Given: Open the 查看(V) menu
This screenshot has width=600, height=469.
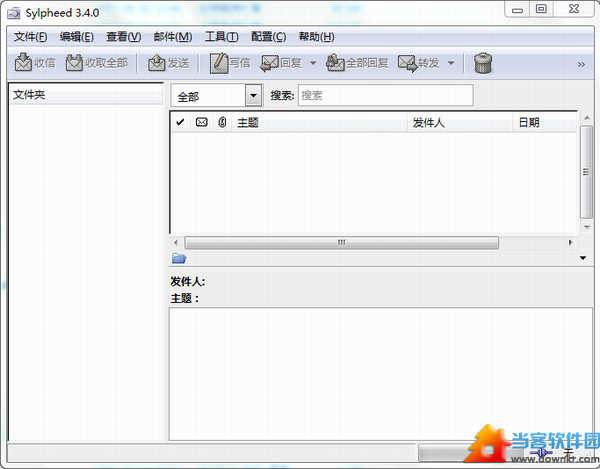Looking at the screenshot, I should 124,37.
